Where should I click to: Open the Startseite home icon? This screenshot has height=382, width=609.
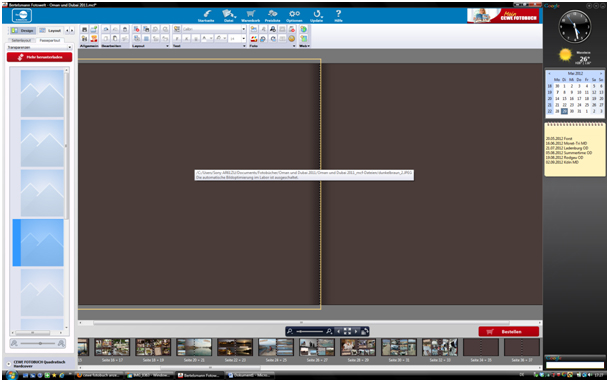click(x=206, y=15)
